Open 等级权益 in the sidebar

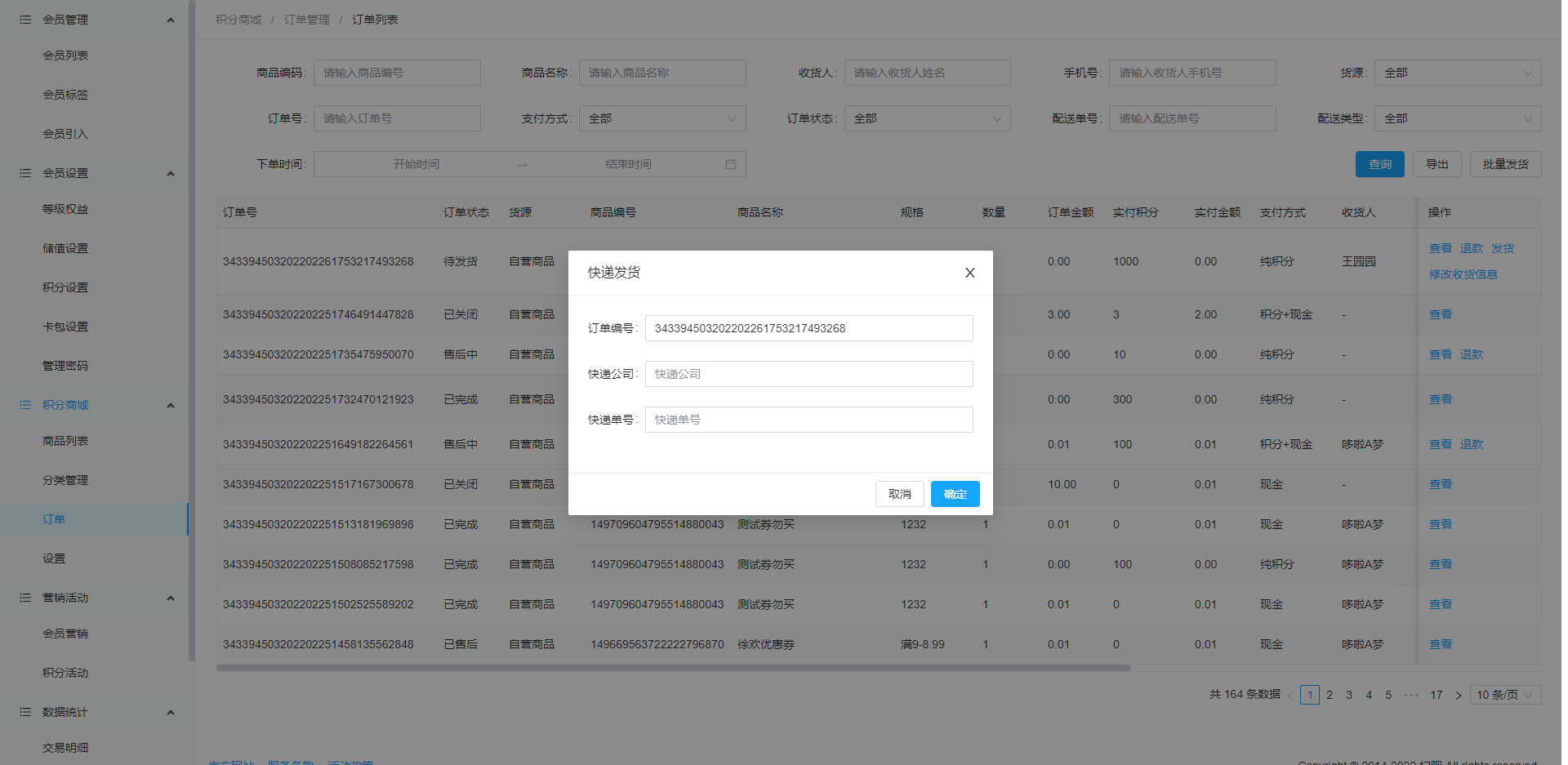click(x=65, y=209)
